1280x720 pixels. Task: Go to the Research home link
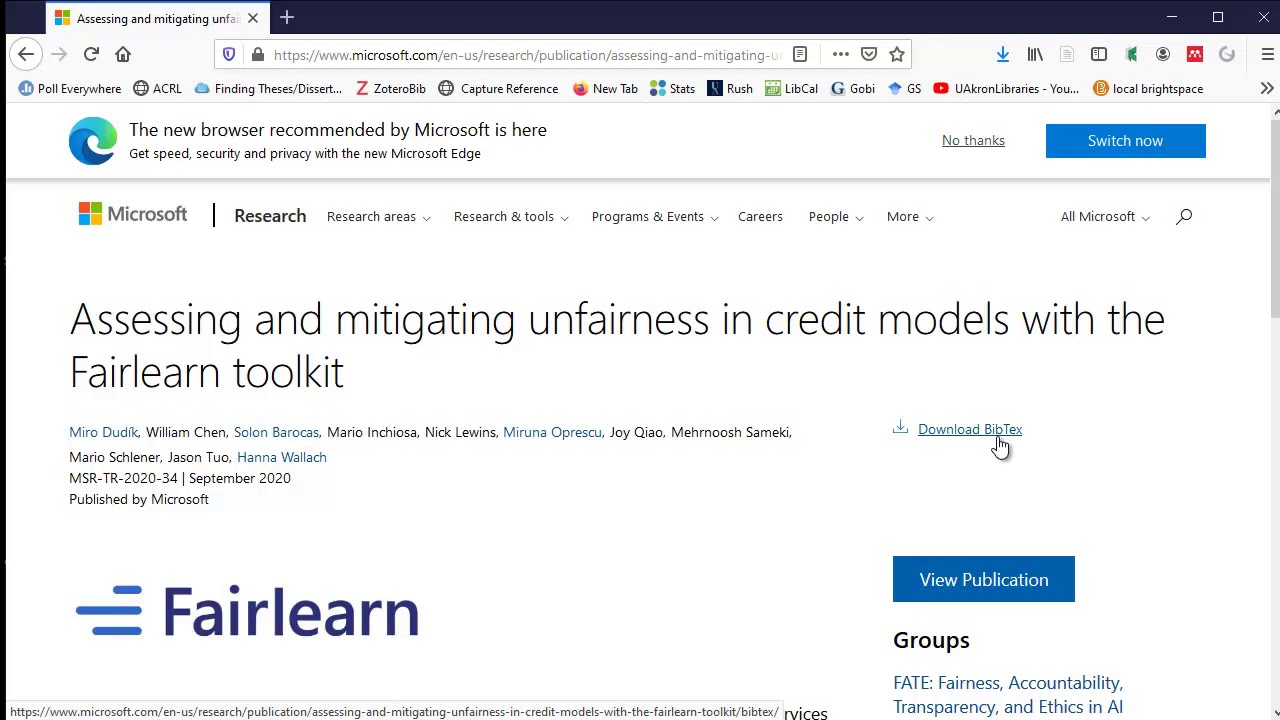(270, 216)
